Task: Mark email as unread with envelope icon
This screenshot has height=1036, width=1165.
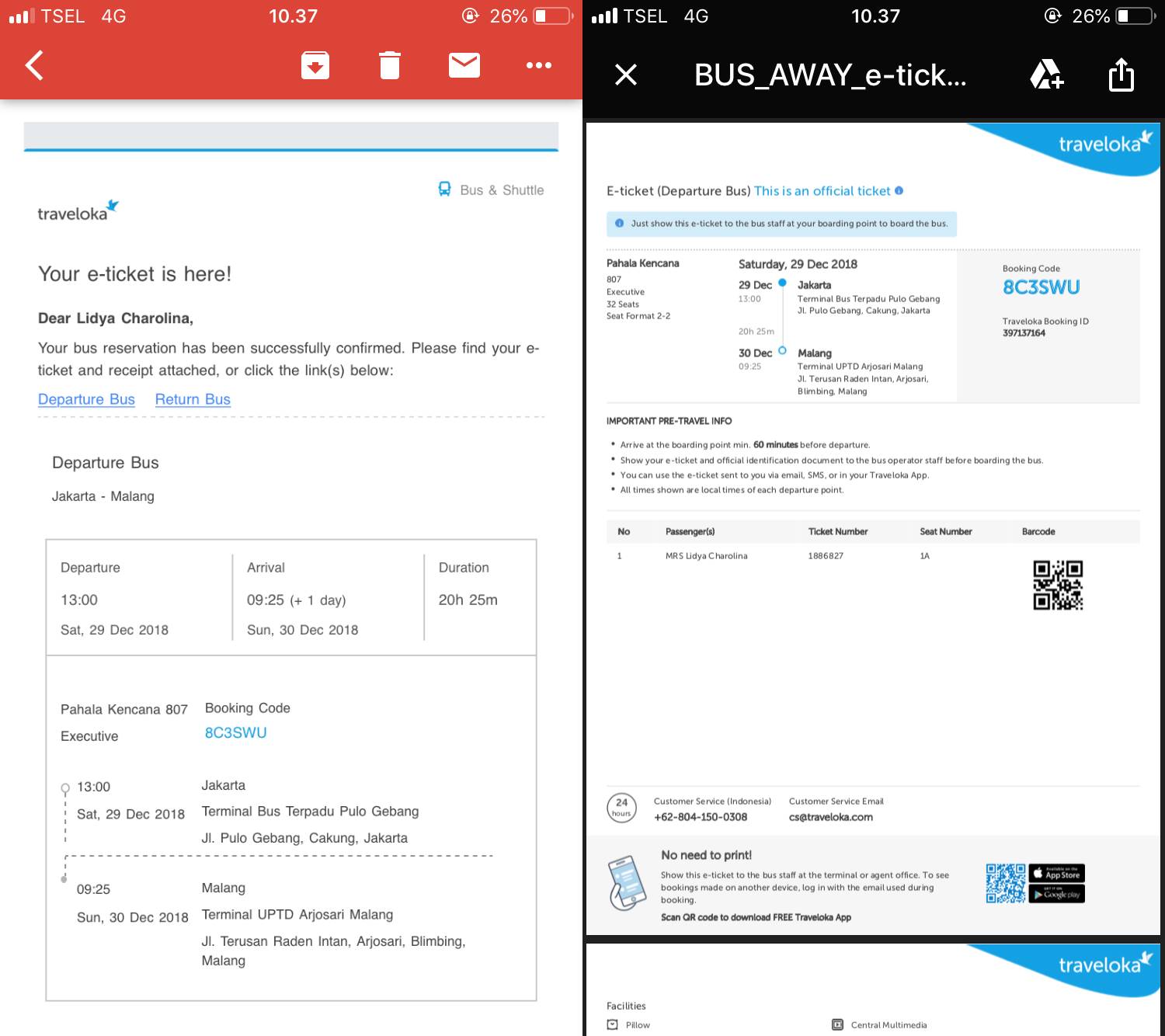Action: point(464,65)
